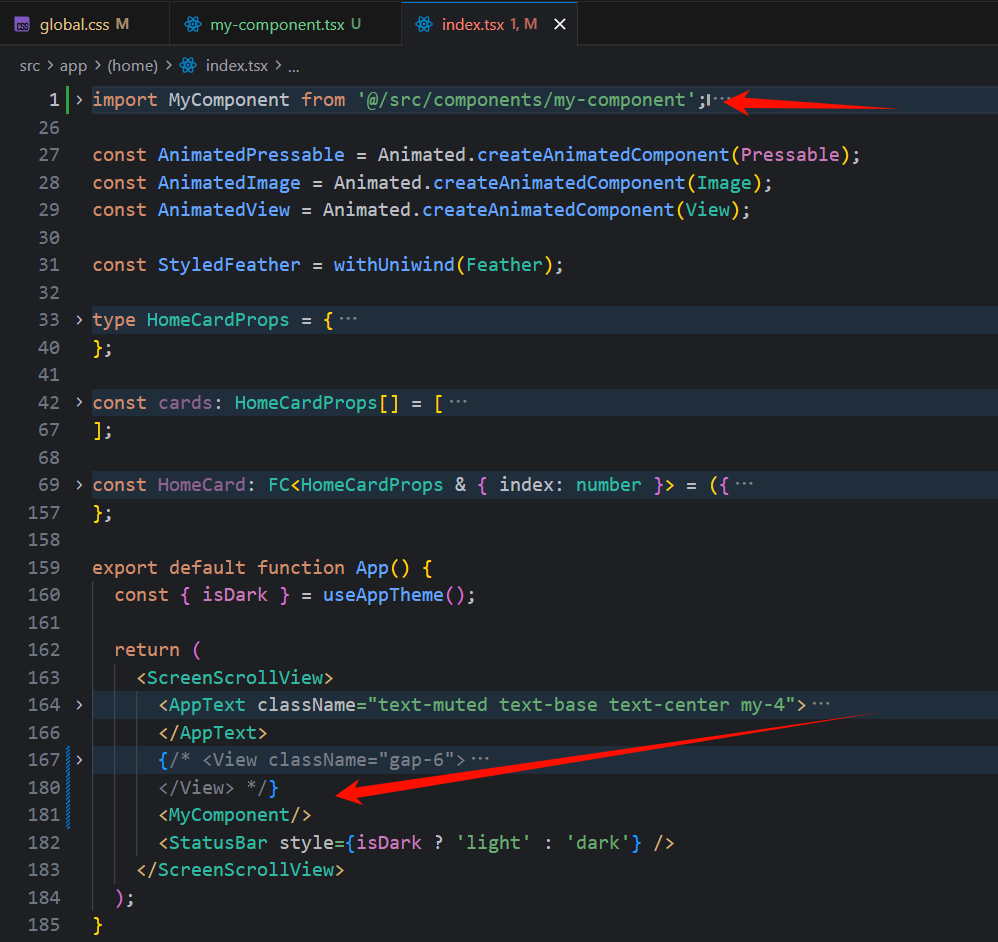Screen dimensions: 998x942
Task: Click the fold ellipsis on line 69
Action: [x=744, y=484]
